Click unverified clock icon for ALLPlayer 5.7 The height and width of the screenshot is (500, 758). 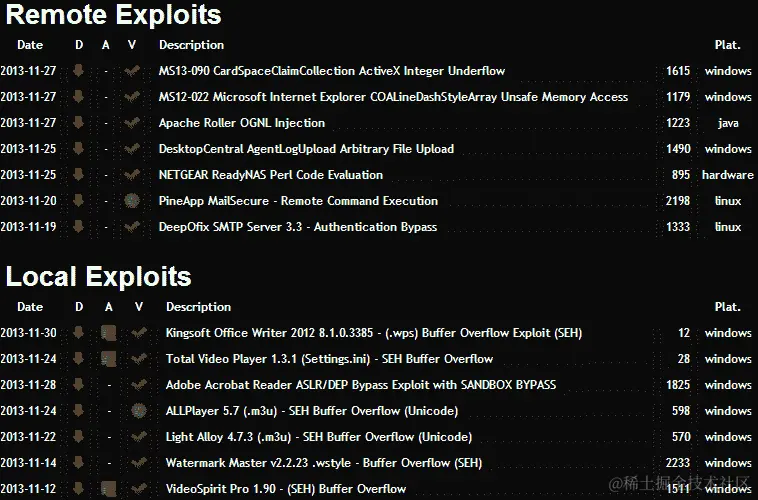139,411
